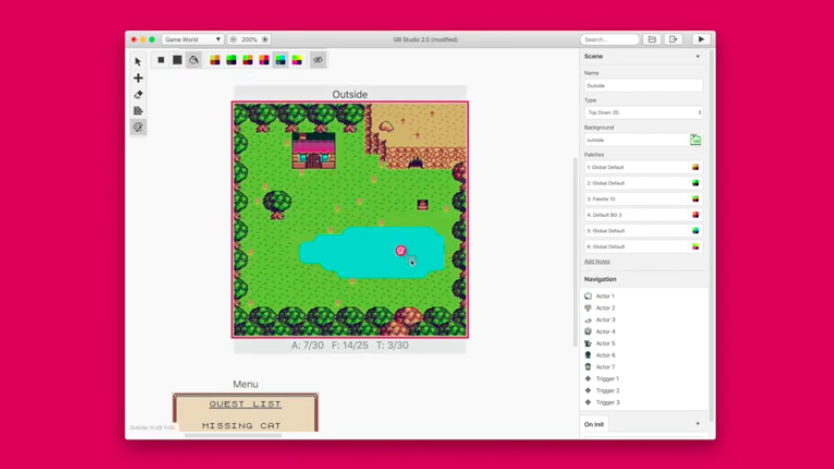
Task: Select Trigger 1 in Navigation
Action: point(644,379)
